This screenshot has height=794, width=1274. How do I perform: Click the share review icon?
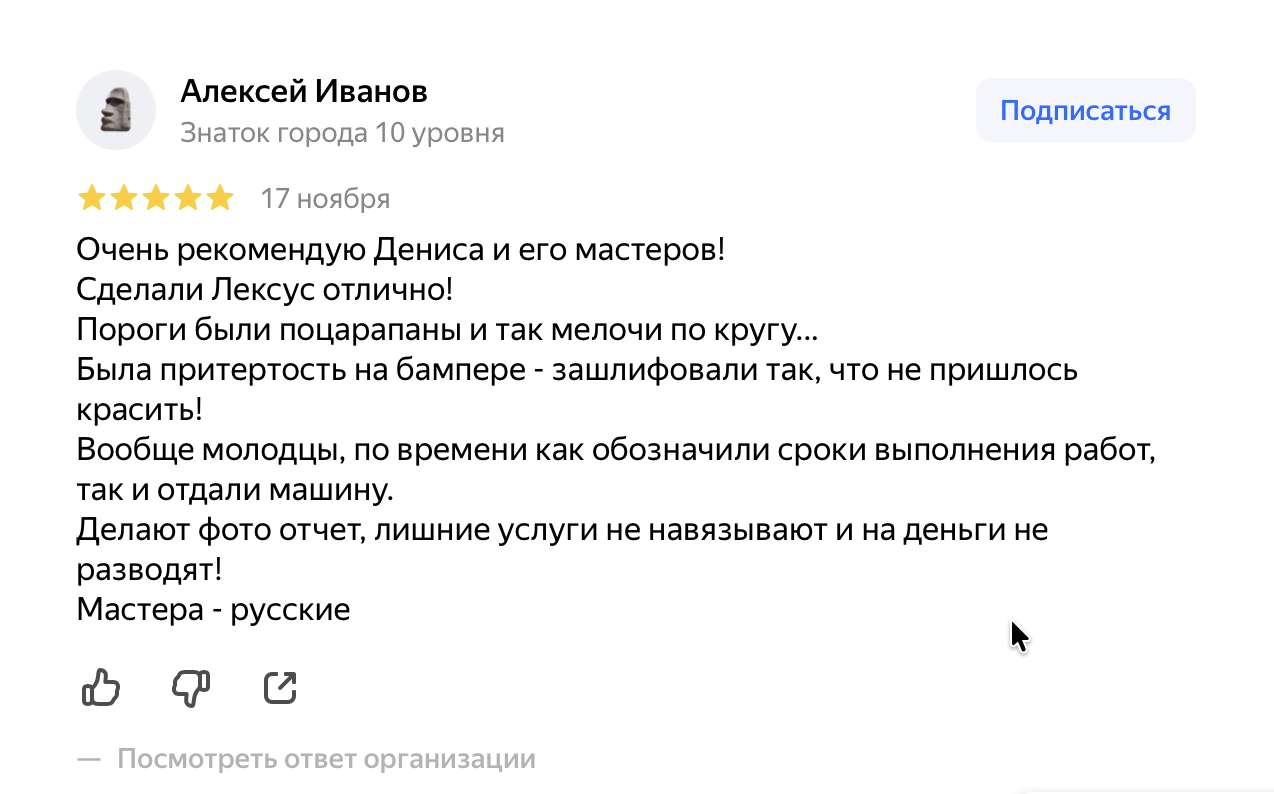280,687
